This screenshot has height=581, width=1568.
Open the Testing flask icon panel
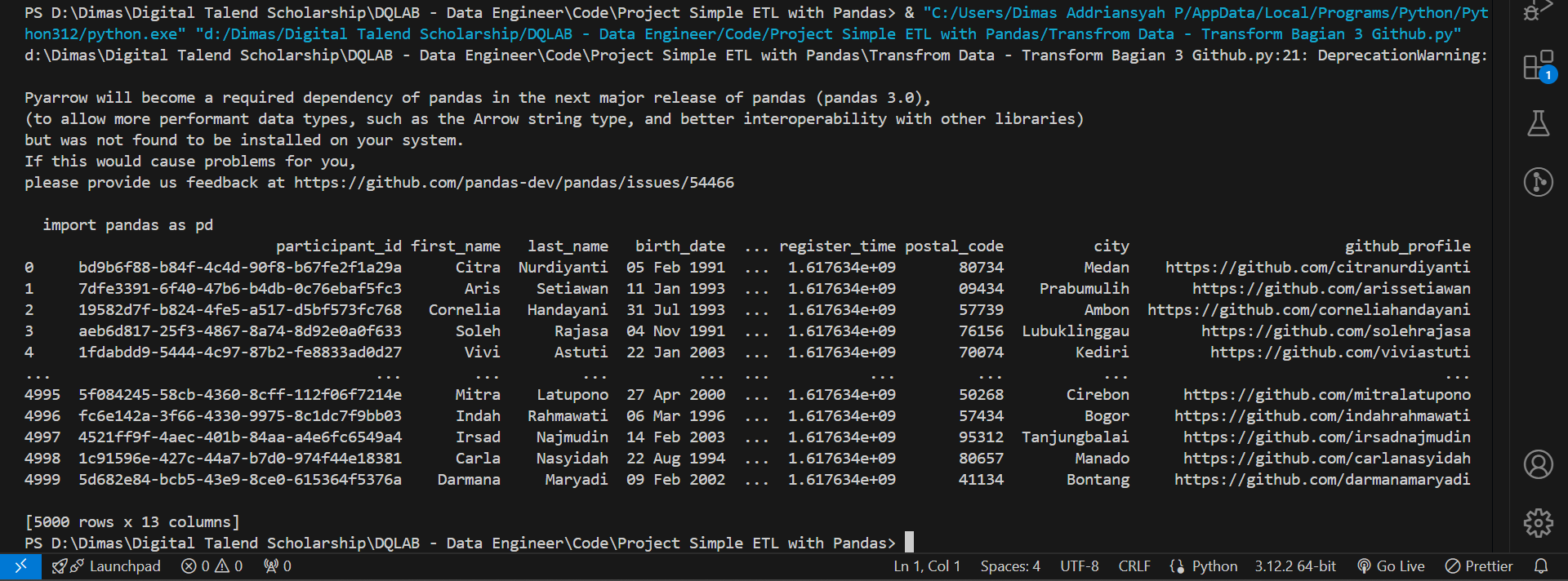(x=1539, y=124)
